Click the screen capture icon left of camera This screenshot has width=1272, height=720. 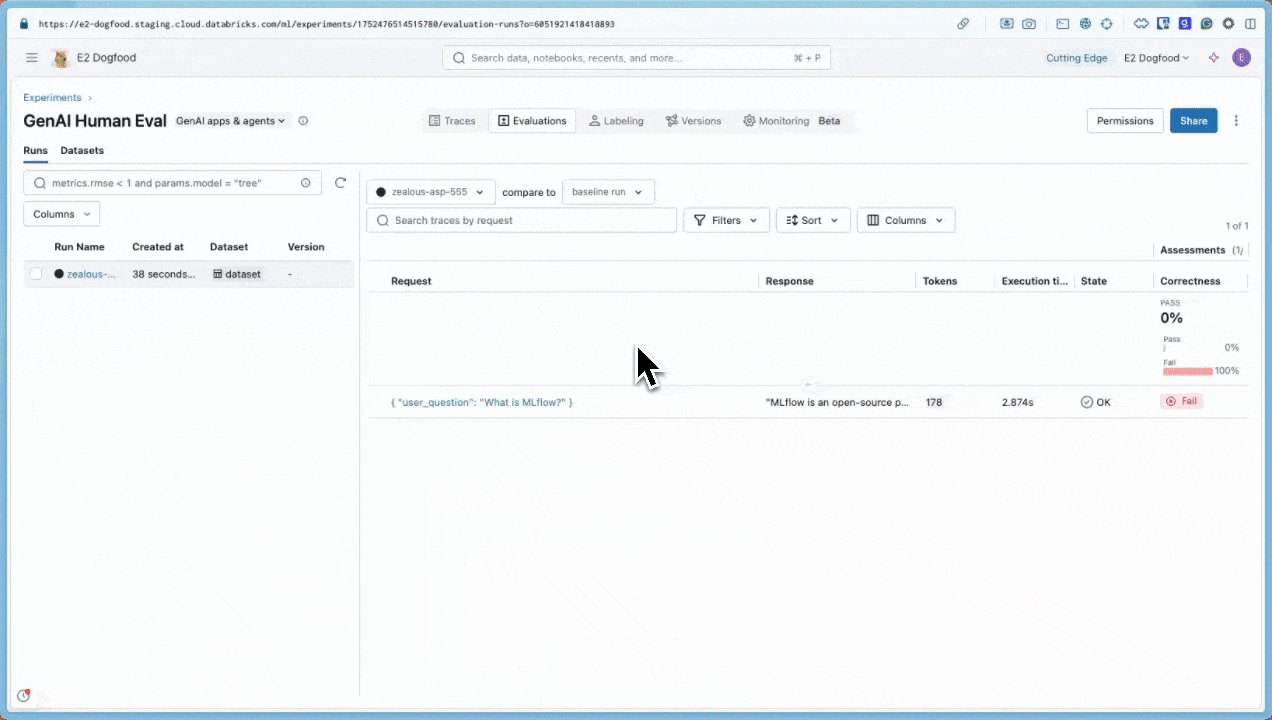pos(1007,23)
